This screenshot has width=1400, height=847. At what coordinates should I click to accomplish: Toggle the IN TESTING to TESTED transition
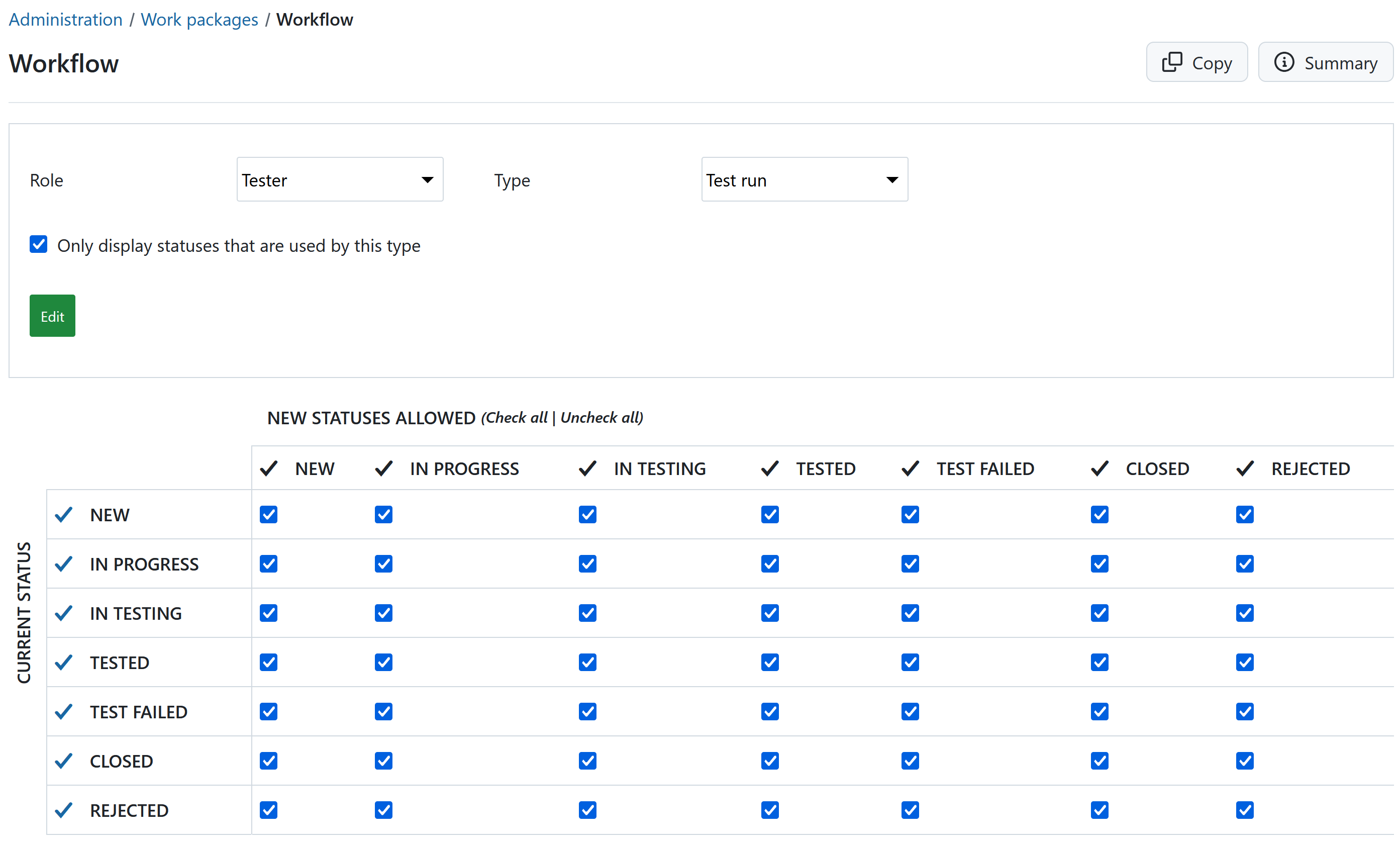(769, 613)
